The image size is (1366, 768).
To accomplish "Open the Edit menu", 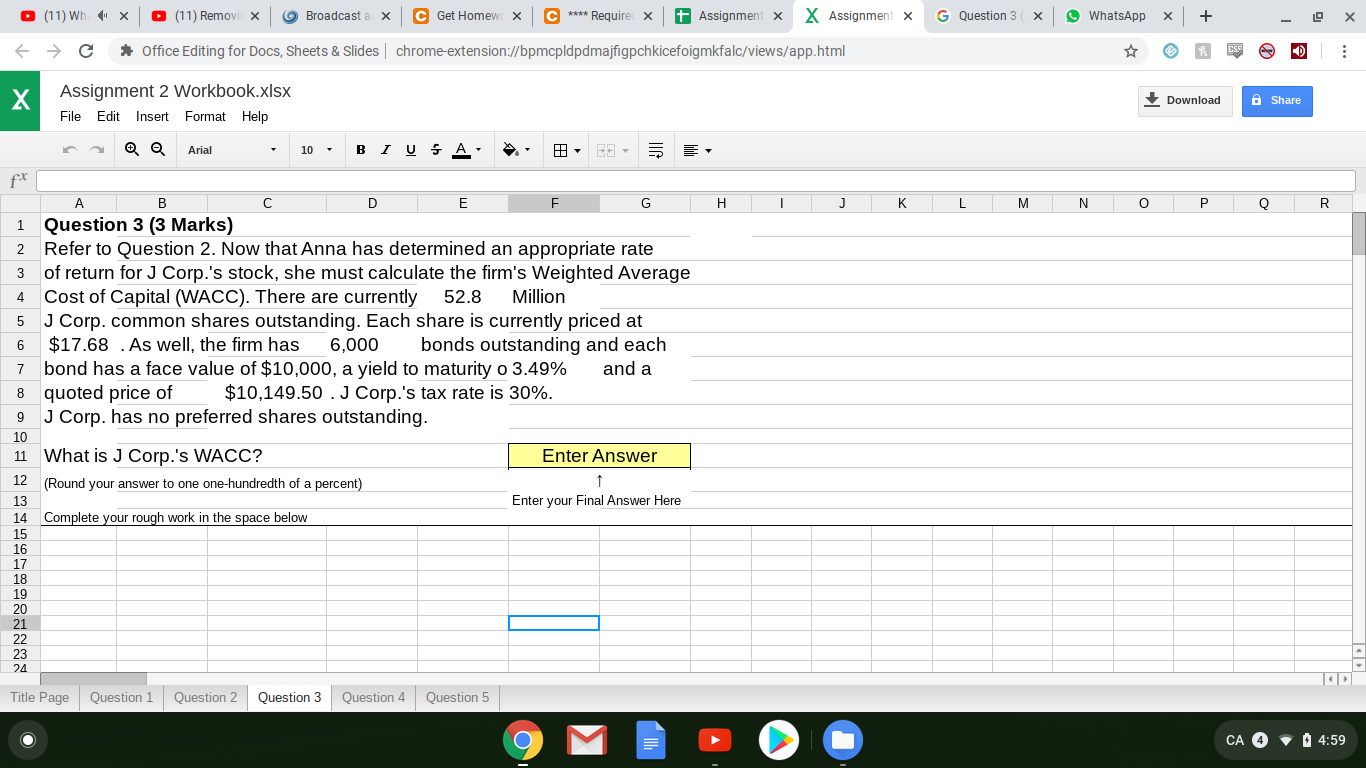I will tap(108, 116).
